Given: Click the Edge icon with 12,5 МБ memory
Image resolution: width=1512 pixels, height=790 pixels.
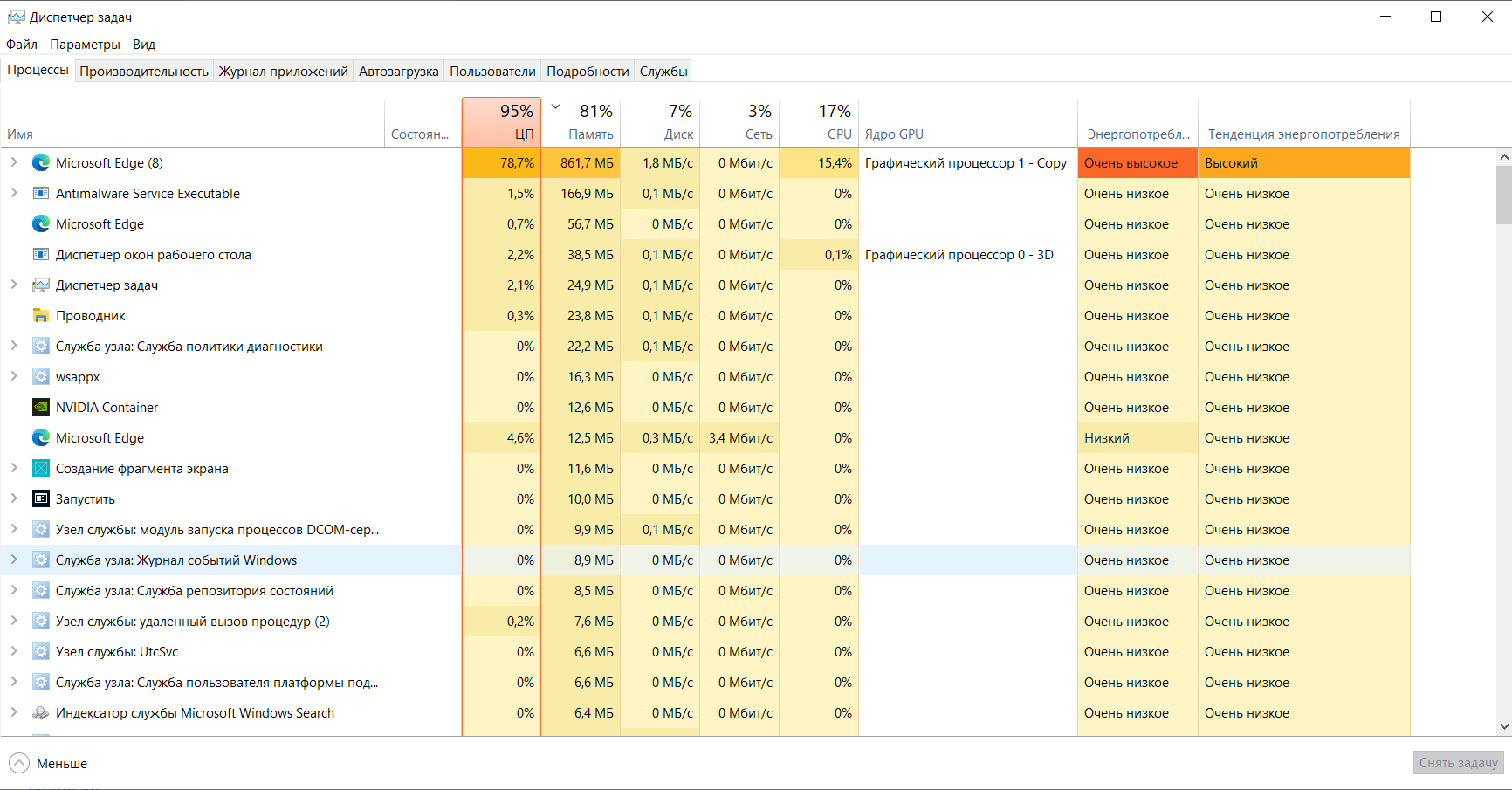Looking at the screenshot, I should coord(41,437).
